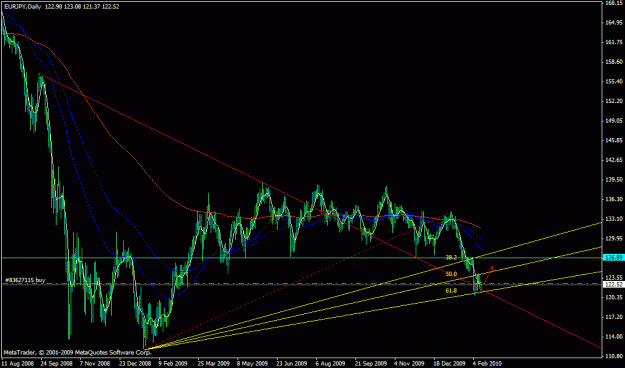Click the 120.35 price axis label

coord(614,297)
